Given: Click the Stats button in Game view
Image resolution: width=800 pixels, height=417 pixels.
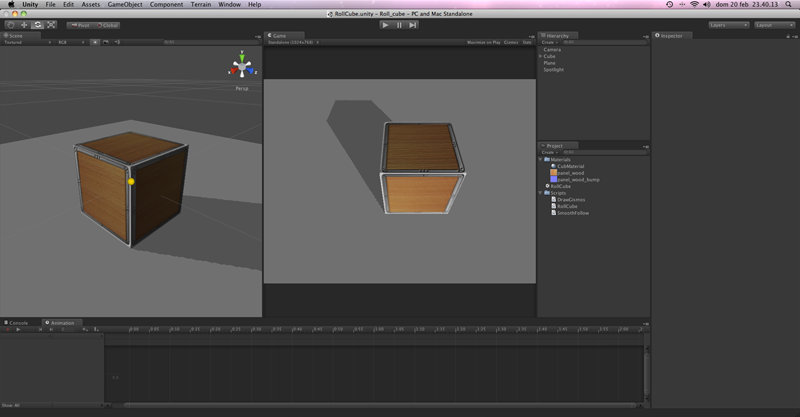Looking at the screenshot, I should point(526,42).
